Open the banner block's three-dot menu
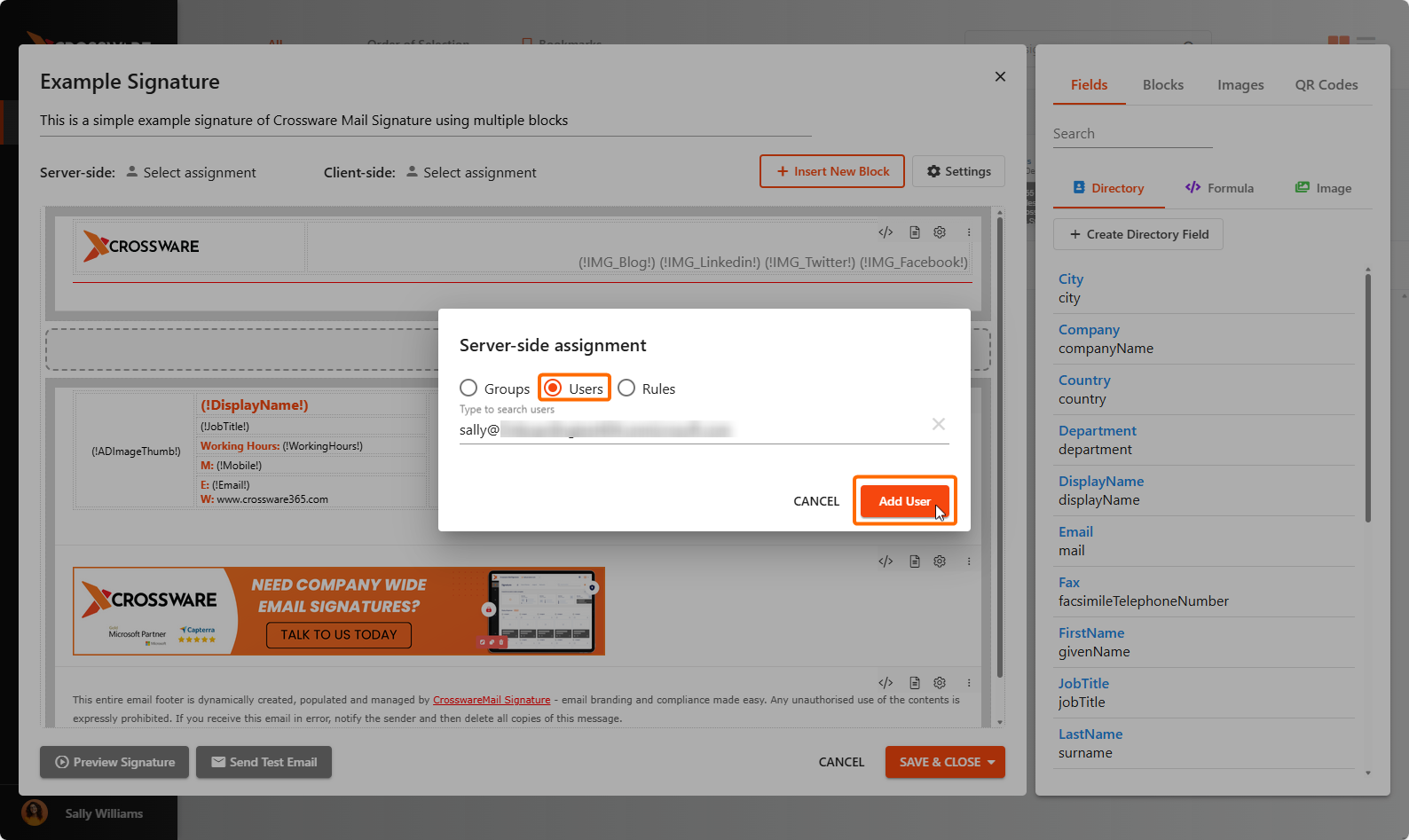This screenshot has width=1409, height=840. coord(969,561)
